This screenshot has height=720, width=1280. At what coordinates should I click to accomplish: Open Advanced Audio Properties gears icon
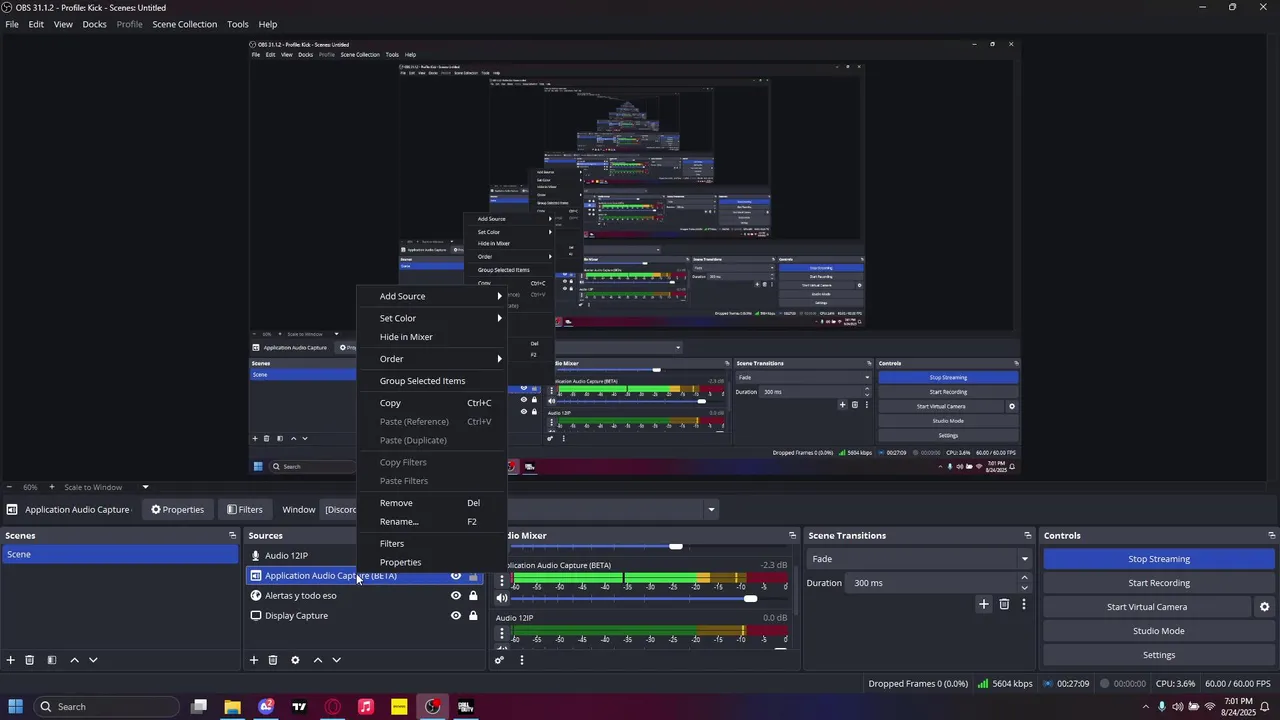pyautogui.click(x=500, y=660)
